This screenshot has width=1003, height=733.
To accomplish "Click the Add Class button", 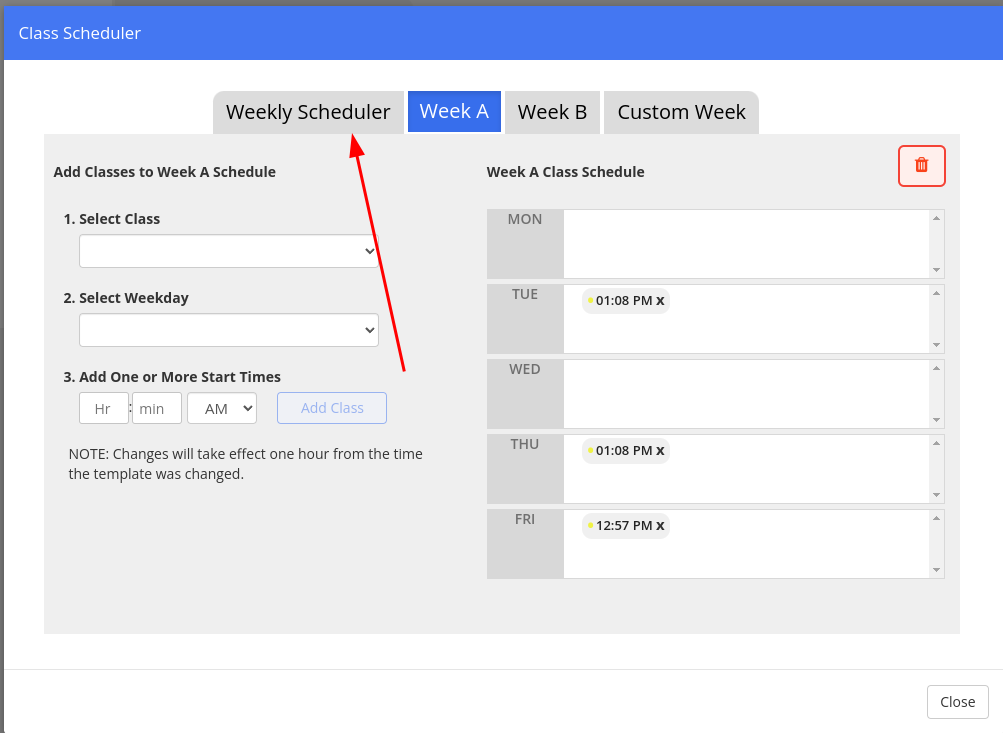I will [332, 408].
